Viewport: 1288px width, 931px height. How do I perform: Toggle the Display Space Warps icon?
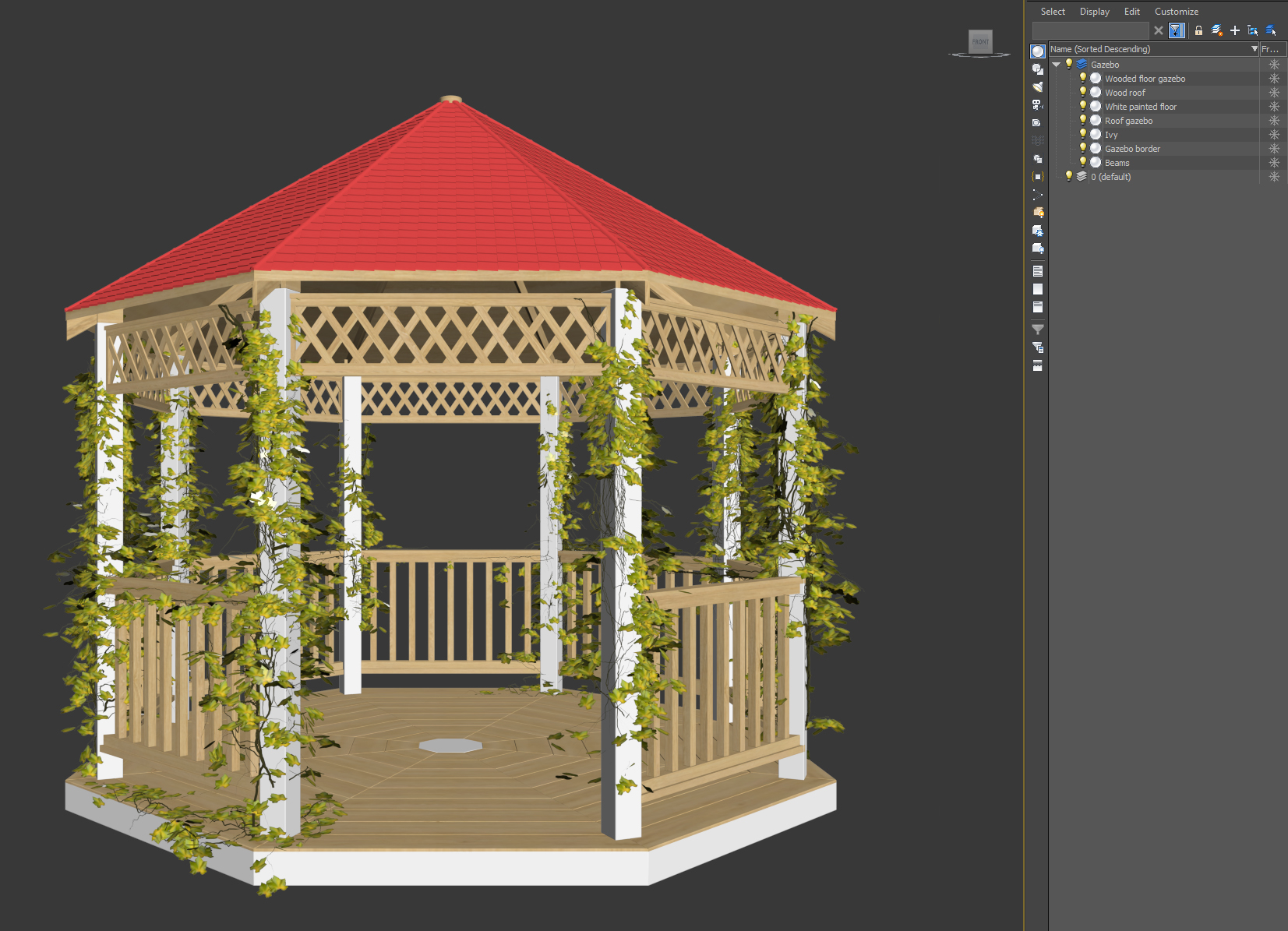[x=1038, y=141]
